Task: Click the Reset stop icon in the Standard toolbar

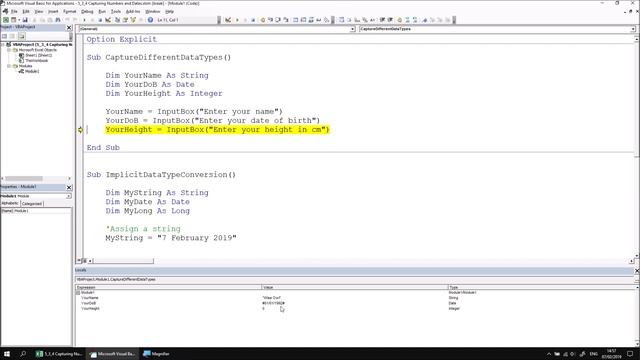Action: coord(100,20)
